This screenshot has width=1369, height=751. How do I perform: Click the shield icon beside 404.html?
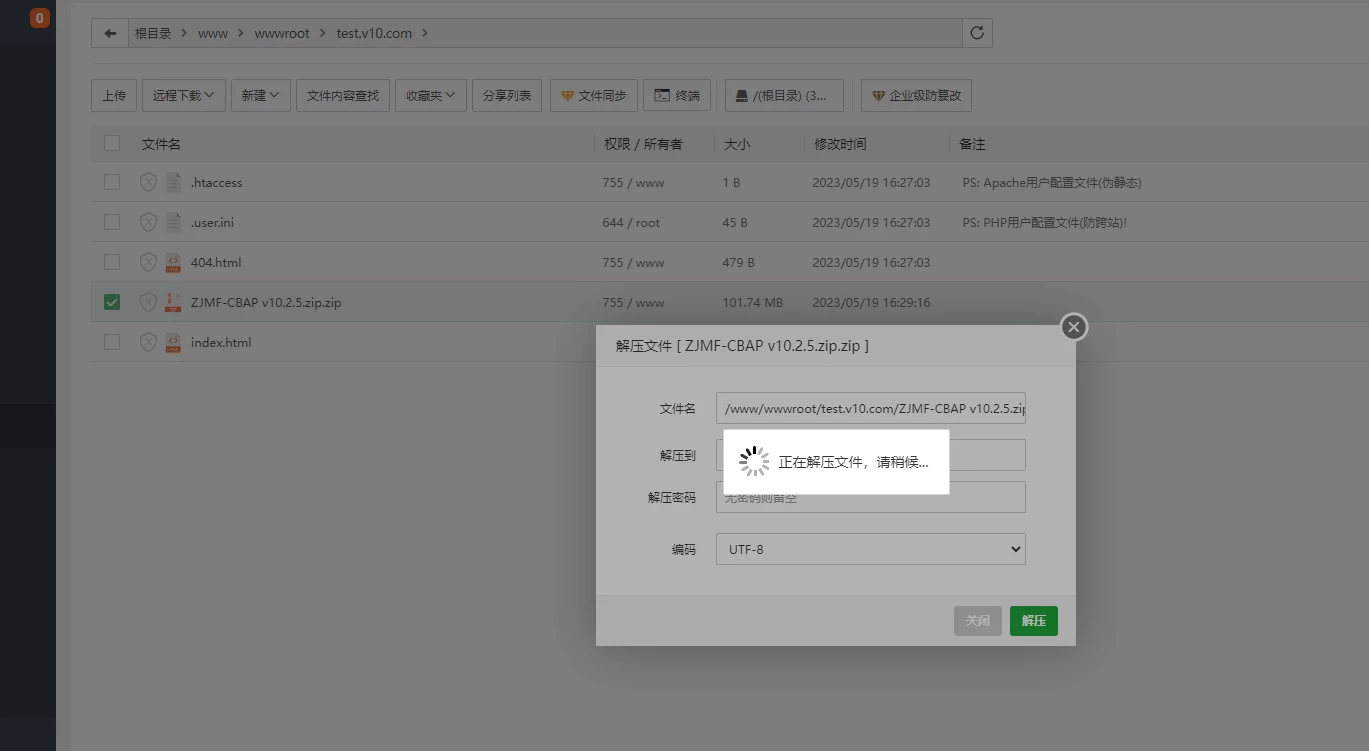[x=148, y=262]
